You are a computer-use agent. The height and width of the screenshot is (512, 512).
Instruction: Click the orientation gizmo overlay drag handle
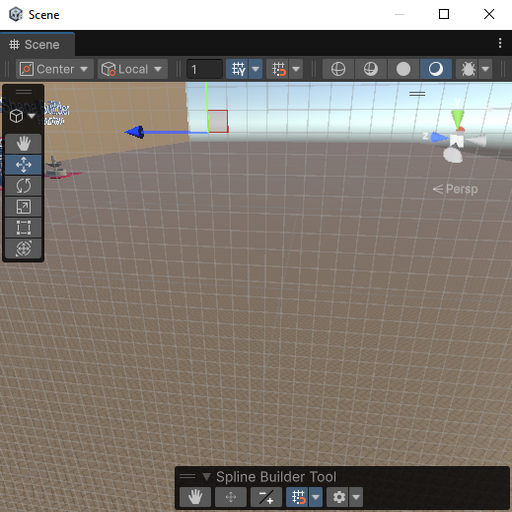point(417,94)
